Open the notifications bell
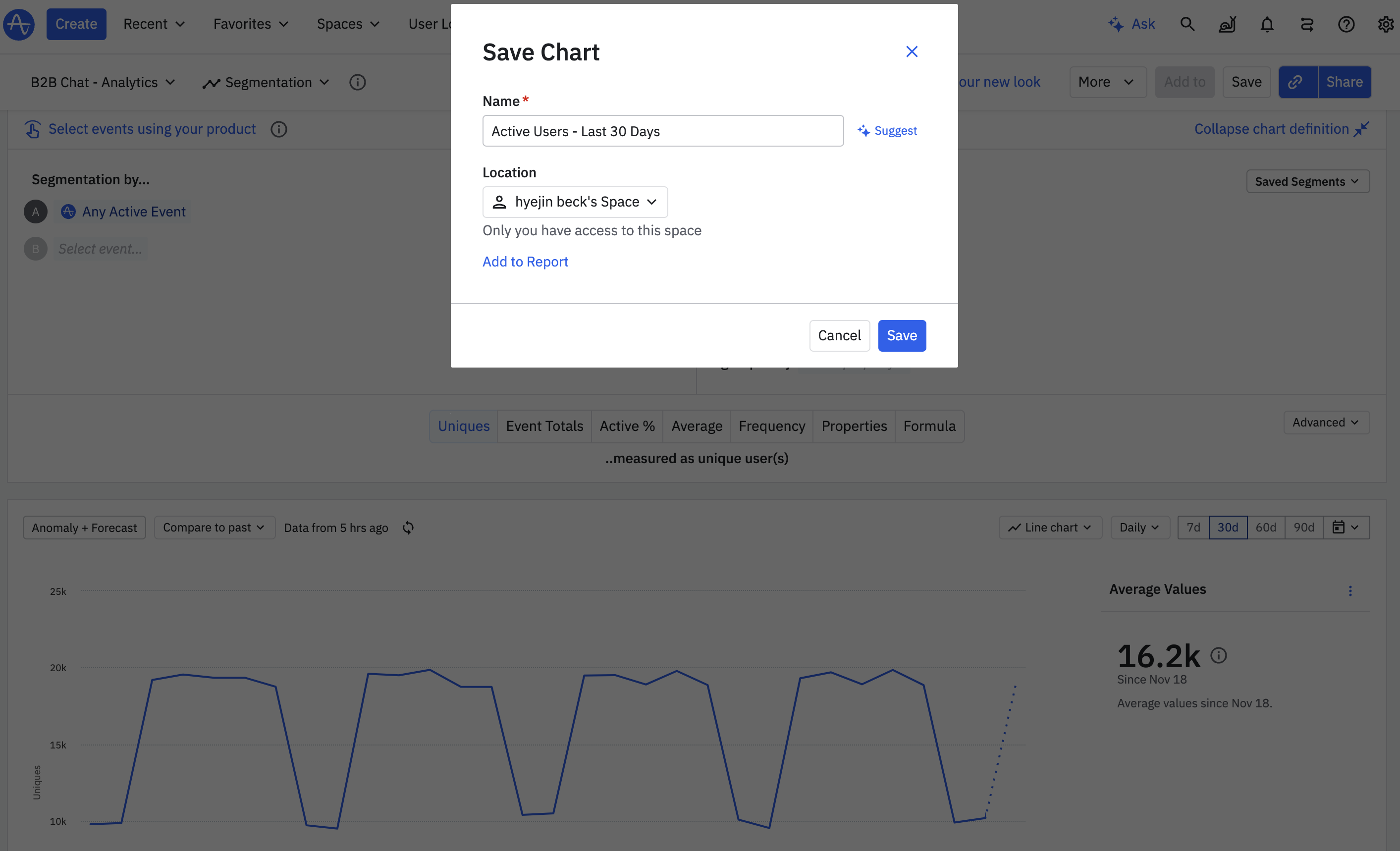1400x851 pixels. 1266,24
